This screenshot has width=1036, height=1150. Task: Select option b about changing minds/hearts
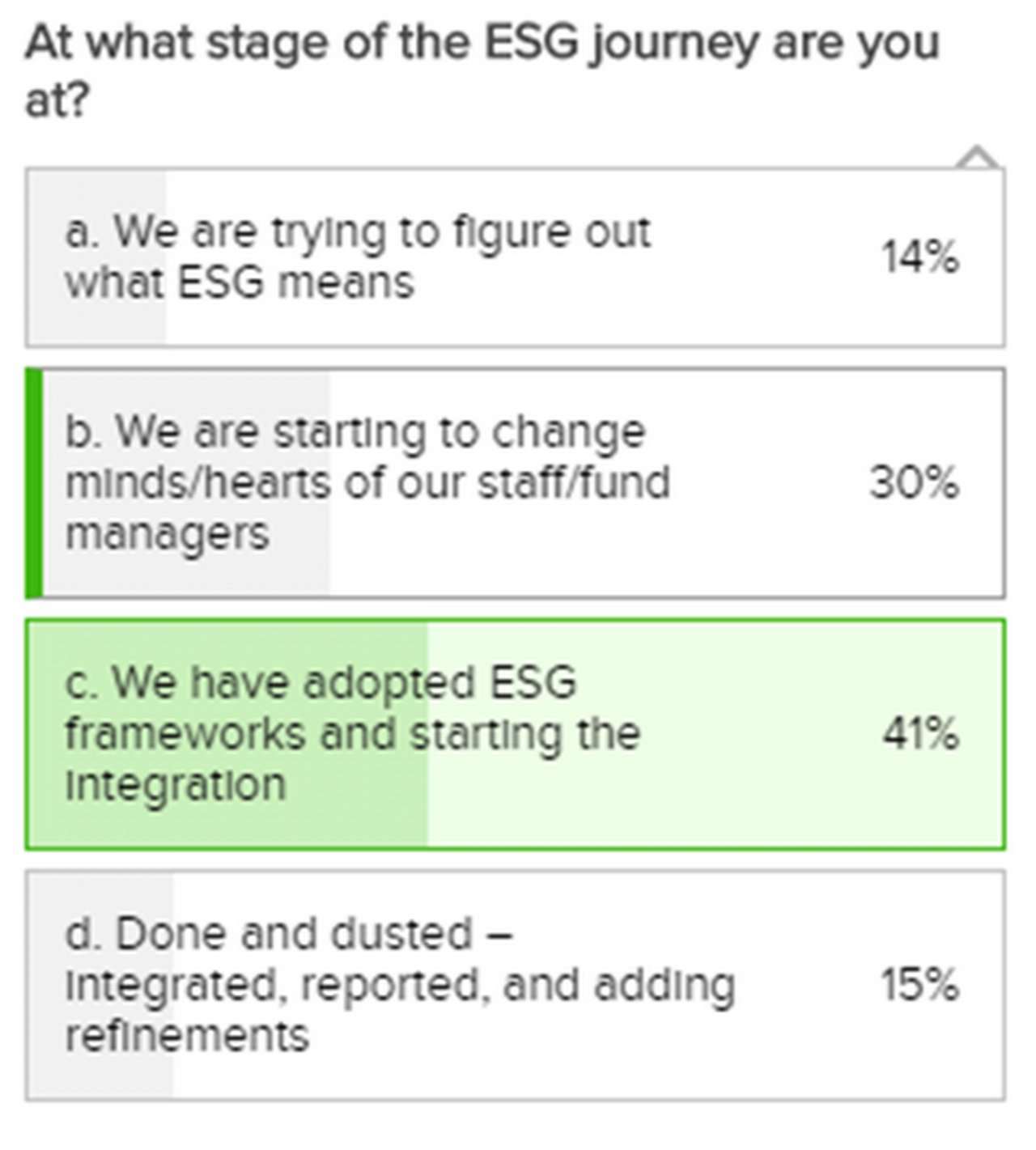pyautogui.click(x=516, y=483)
